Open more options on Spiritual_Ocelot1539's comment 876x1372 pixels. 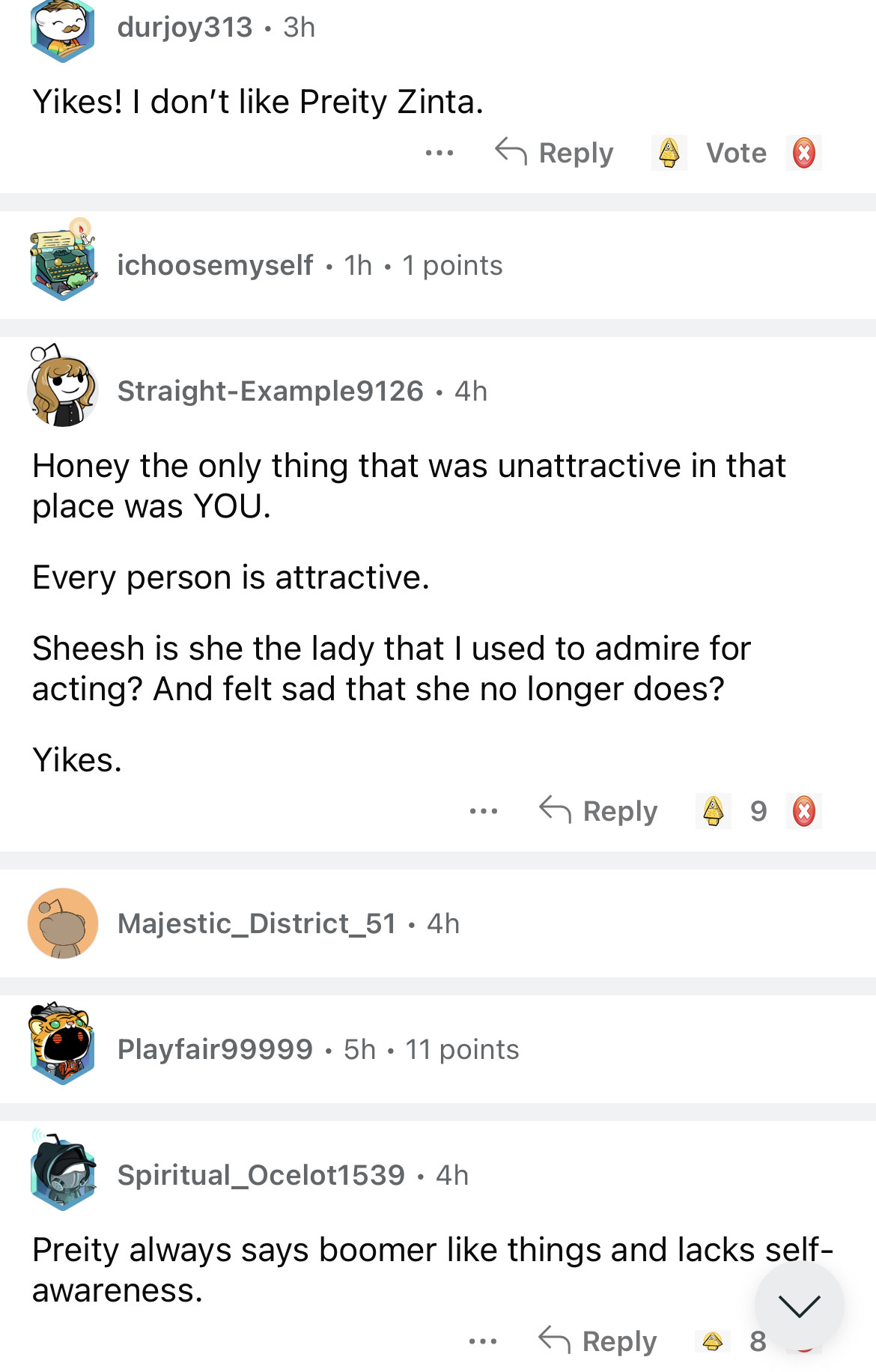pyautogui.click(x=482, y=1341)
